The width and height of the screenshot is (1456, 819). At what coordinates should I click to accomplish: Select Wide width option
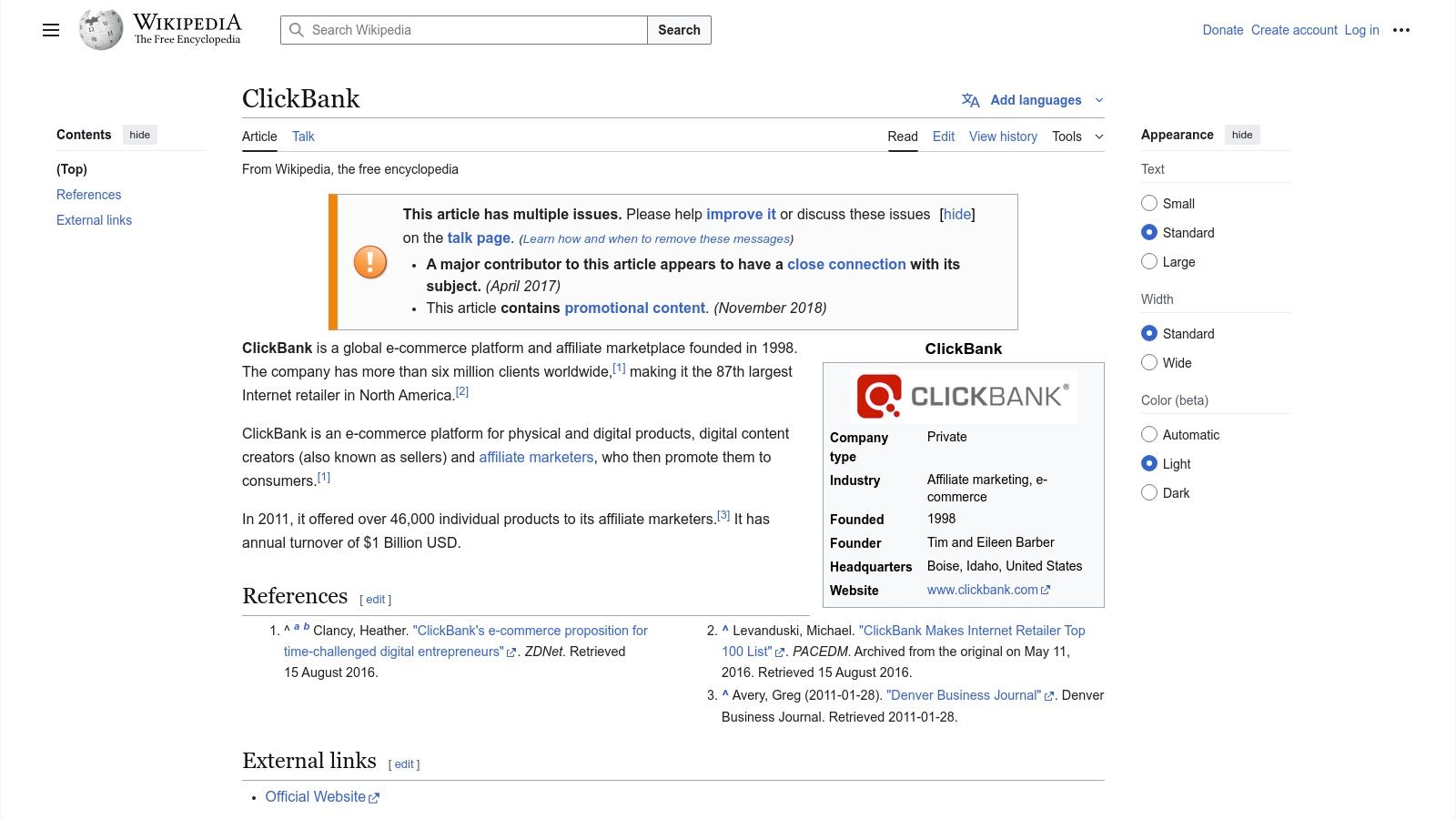coord(1149,362)
